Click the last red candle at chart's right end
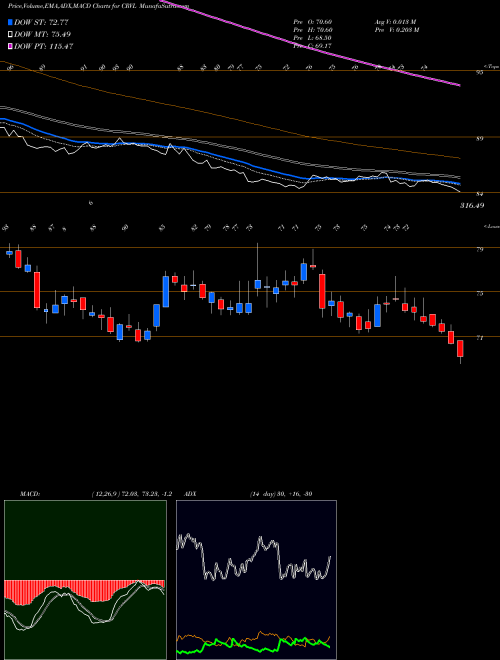 (x=460, y=349)
